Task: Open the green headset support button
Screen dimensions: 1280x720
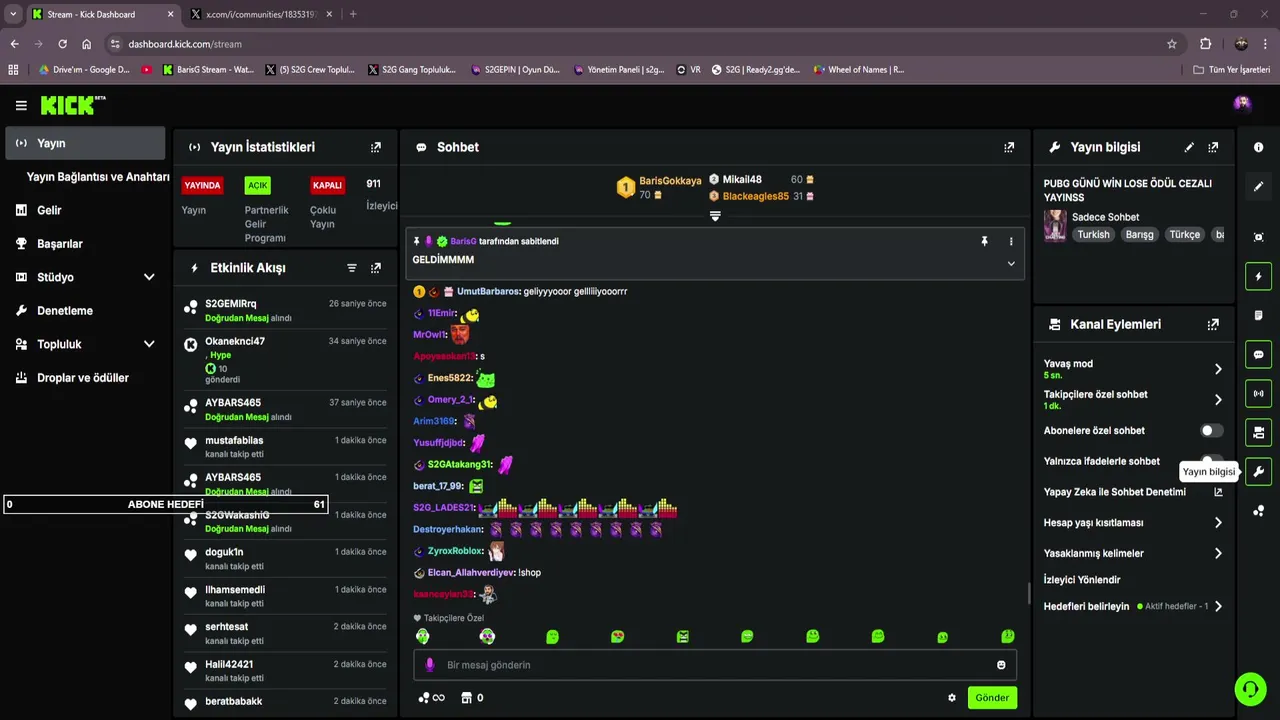Action: coord(1250,688)
